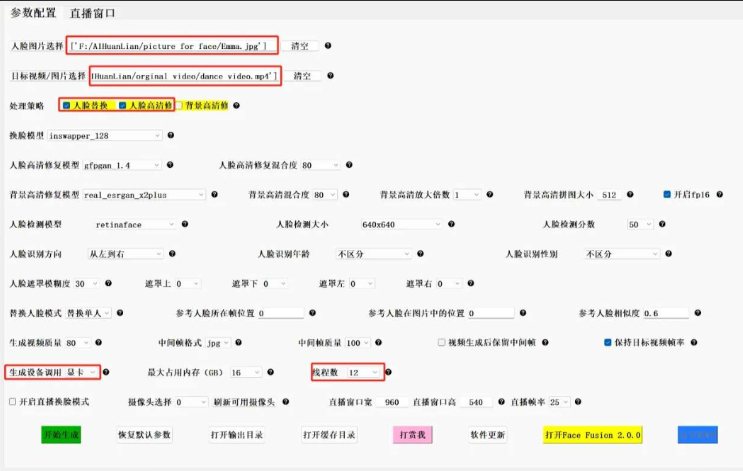Click the 刷新可用摄像头 button
This screenshot has width=743, height=471.
244,402
